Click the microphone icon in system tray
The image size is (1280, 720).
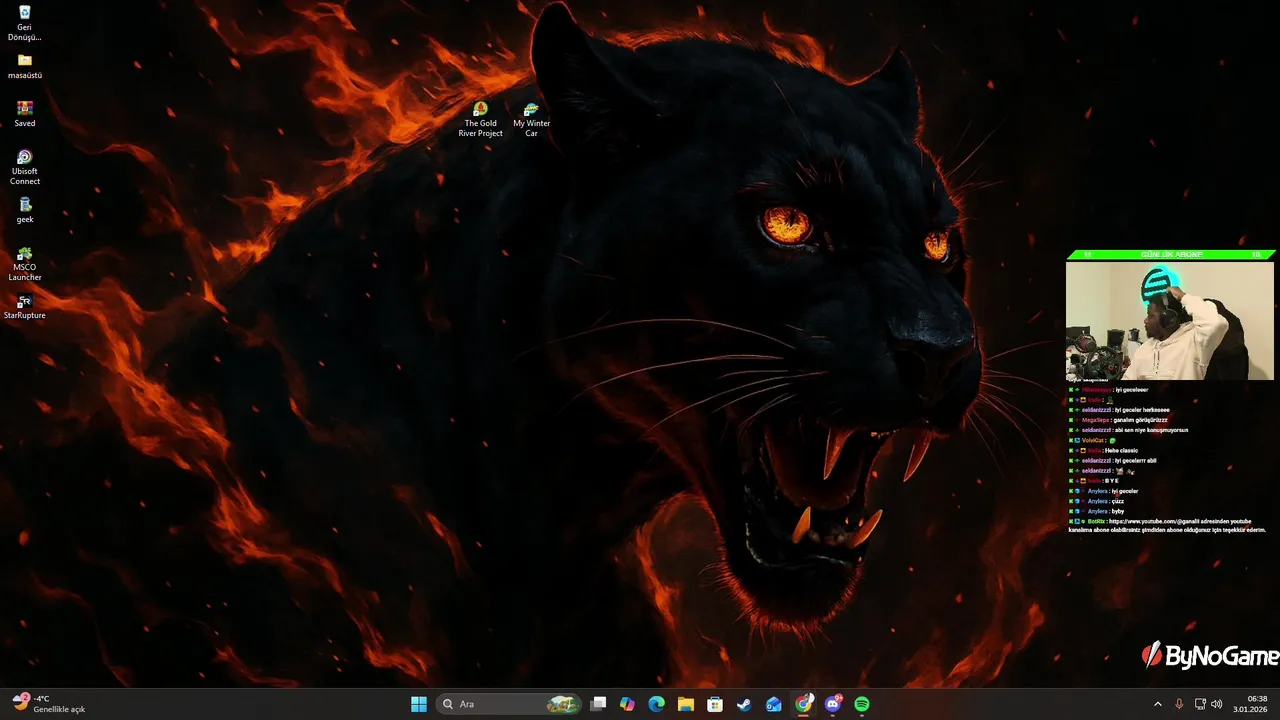click(x=1179, y=704)
